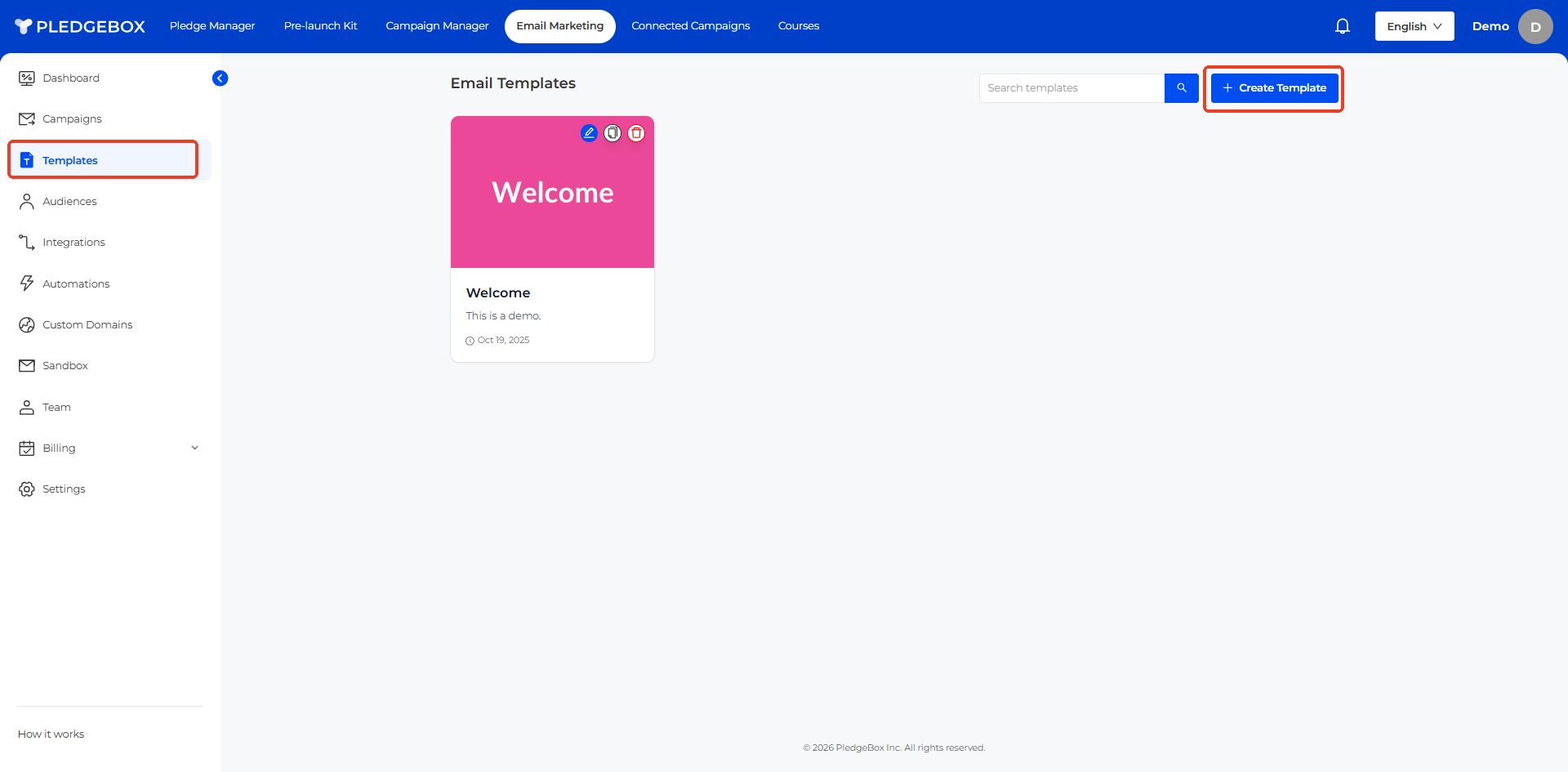1568x772 pixels.
Task: Switch to the Pledge Manager tab
Action: point(212,26)
